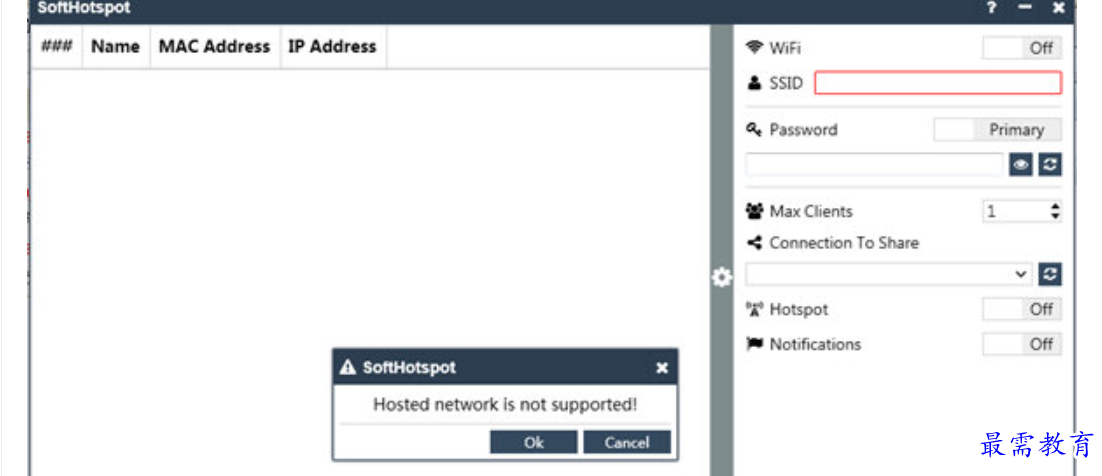Click the warning triangle icon in the dialog
1102x476 pixels.
348,368
